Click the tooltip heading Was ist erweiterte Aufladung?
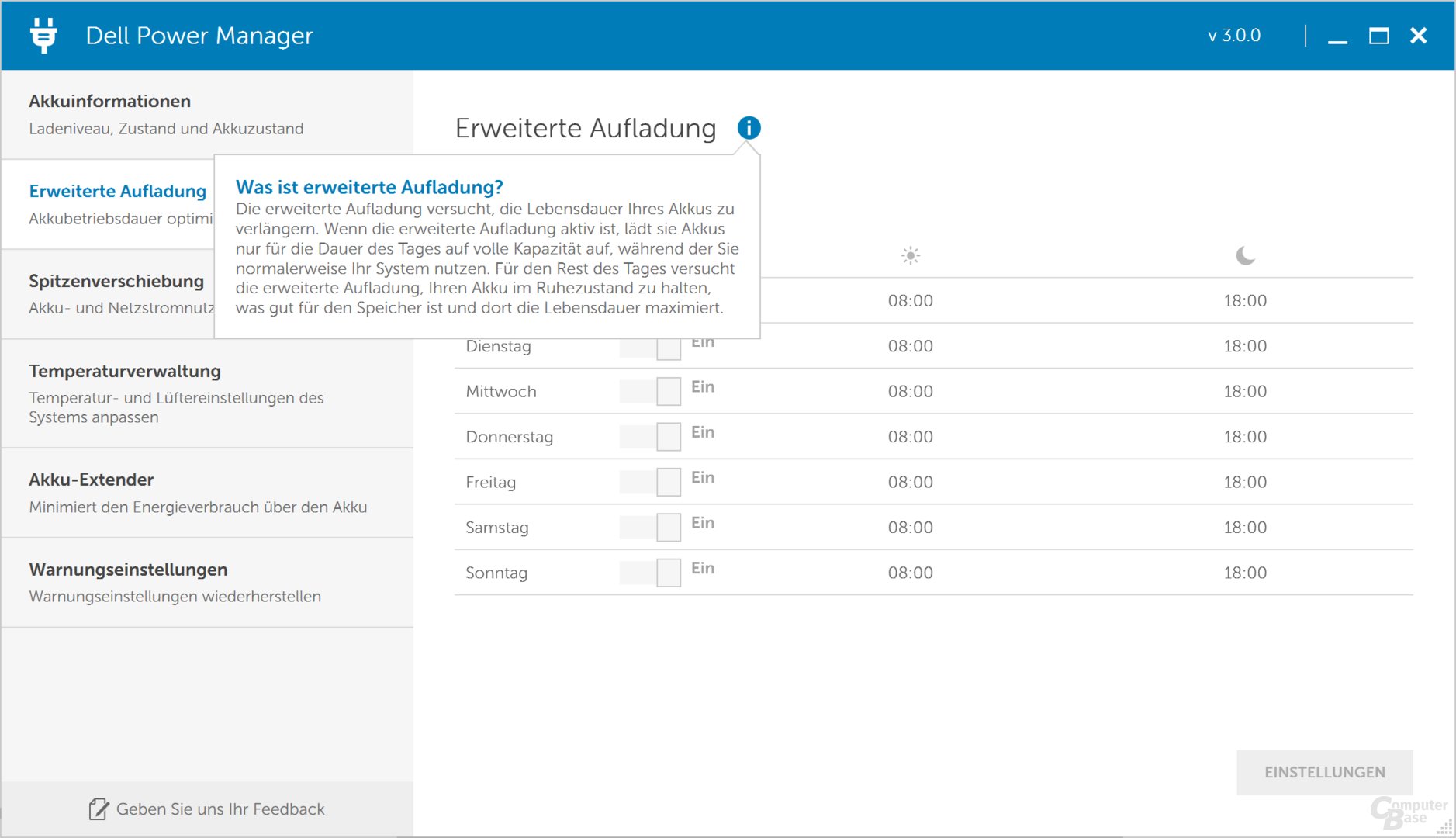1456x838 pixels. [369, 187]
